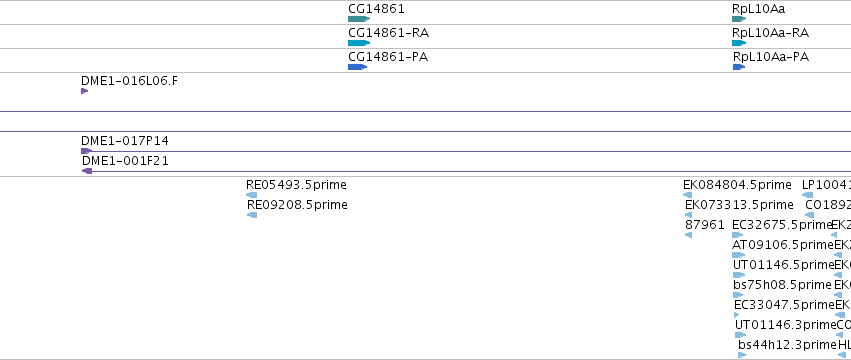Click the CG14861 gene arrow glyph
The height and width of the screenshot is (360, 851).
[x=359, y=19]
